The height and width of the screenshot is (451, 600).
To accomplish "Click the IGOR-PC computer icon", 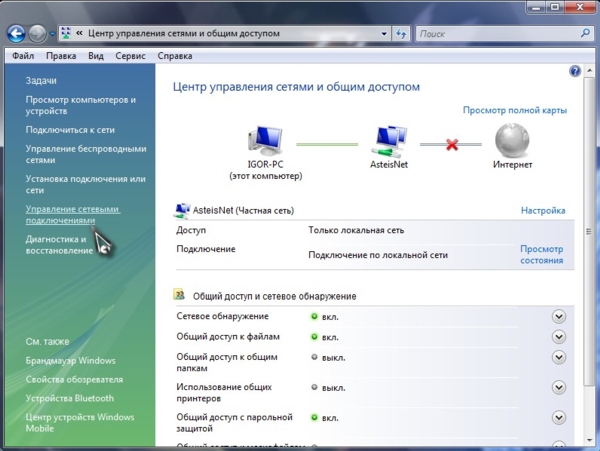I will 265,141.
